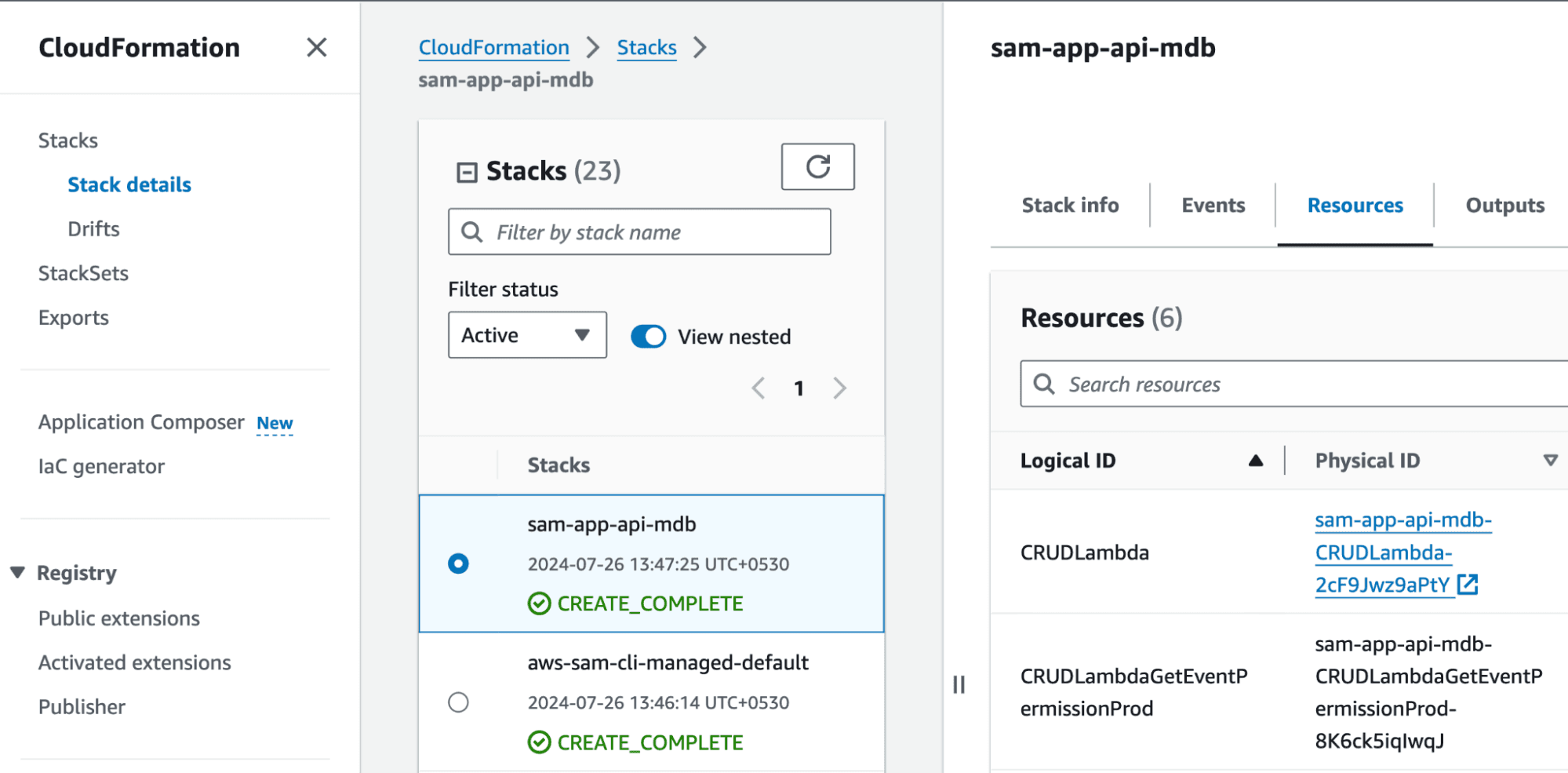Switch to the Outputs tab
Image resolution: width=1568 pixels, height=773 pixels.
(1504, 205)
